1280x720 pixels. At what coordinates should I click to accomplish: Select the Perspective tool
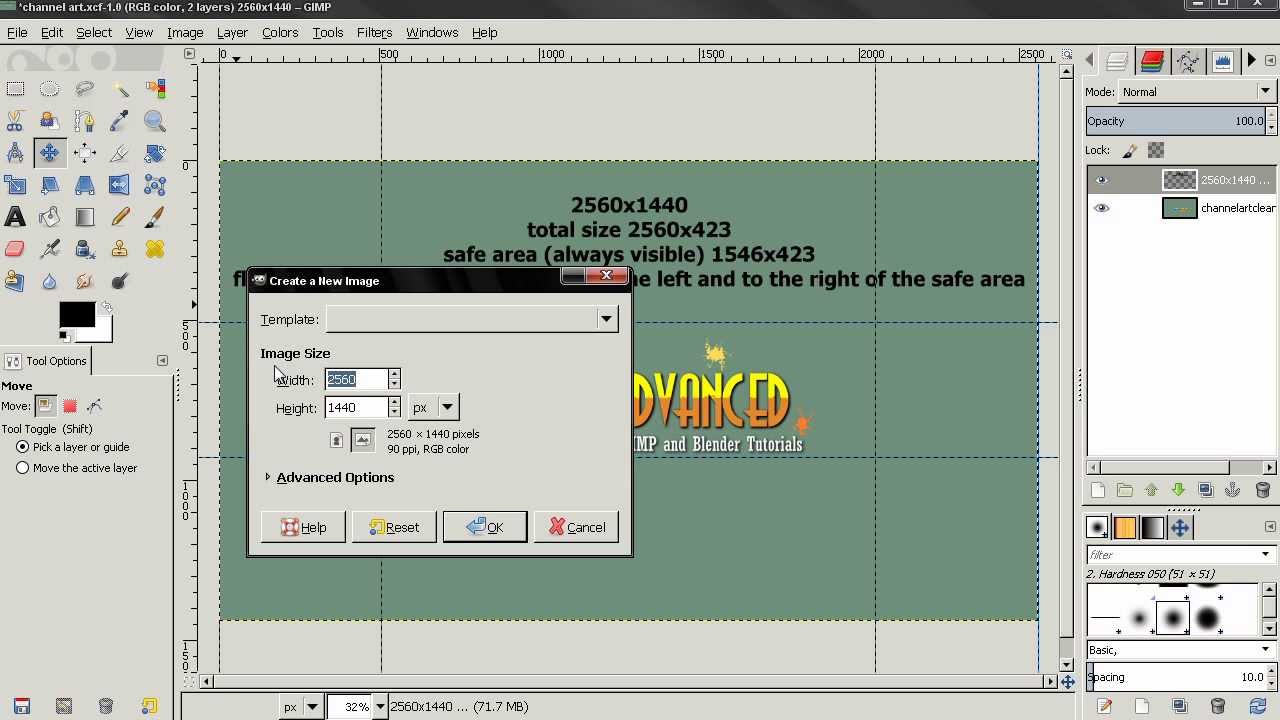(x=84, y=185)
